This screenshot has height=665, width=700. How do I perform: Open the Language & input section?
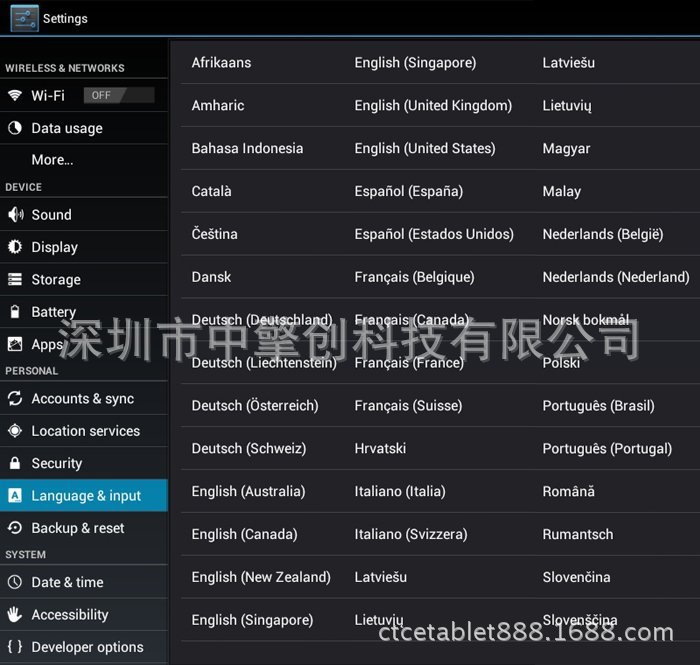click(86, 496)
